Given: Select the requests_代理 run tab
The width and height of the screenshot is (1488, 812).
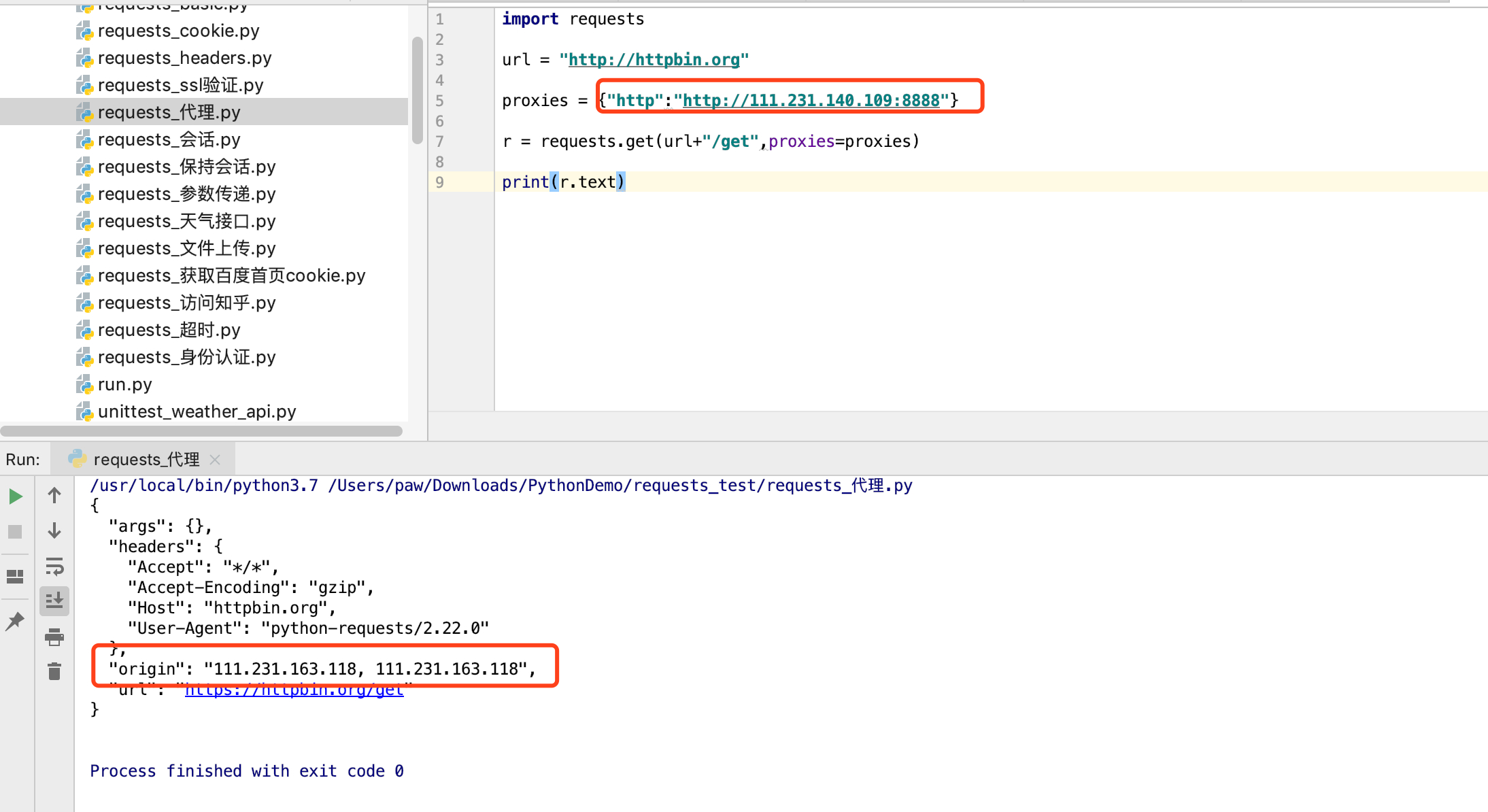Looking at the screenshot, I should click(146, 460).
